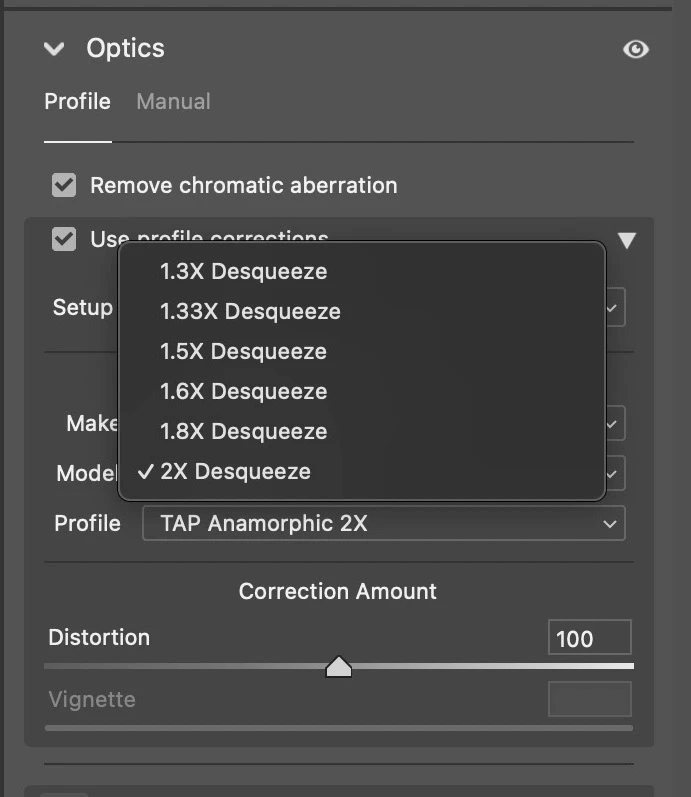Click the Vignette value field
Screen dimensions: 691x797
589,699
